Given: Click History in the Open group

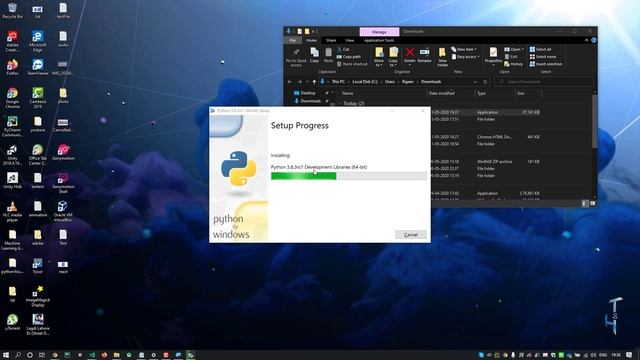Looking at the screenshot, I should (x=513, y=64).
